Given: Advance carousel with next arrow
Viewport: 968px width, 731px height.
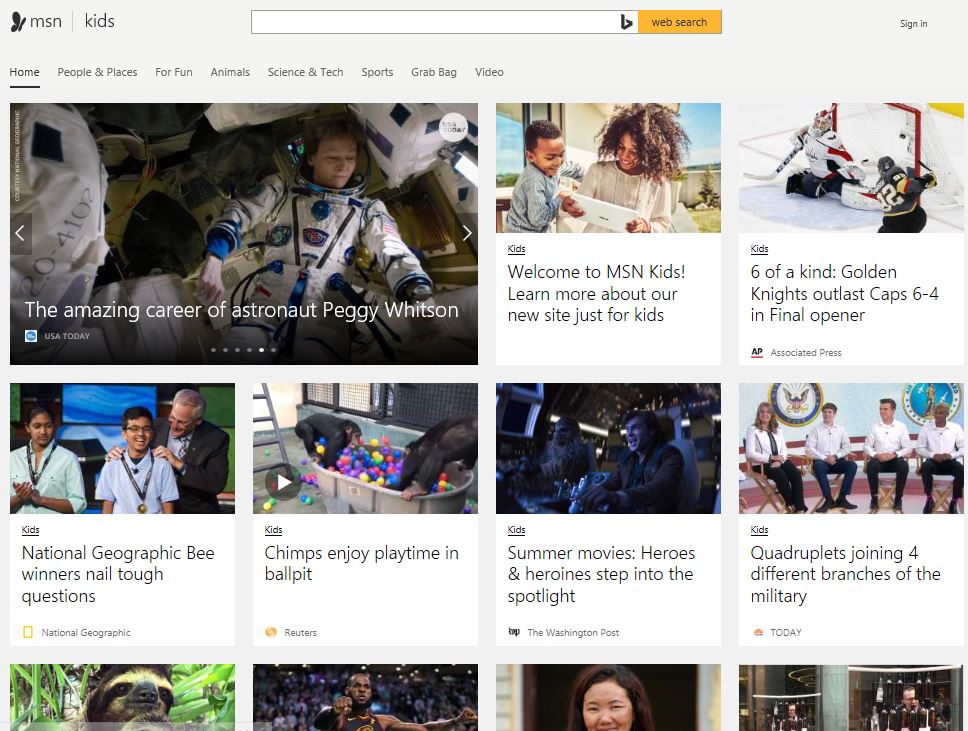Looking at the screenshot, I should (x=466, y=233).
